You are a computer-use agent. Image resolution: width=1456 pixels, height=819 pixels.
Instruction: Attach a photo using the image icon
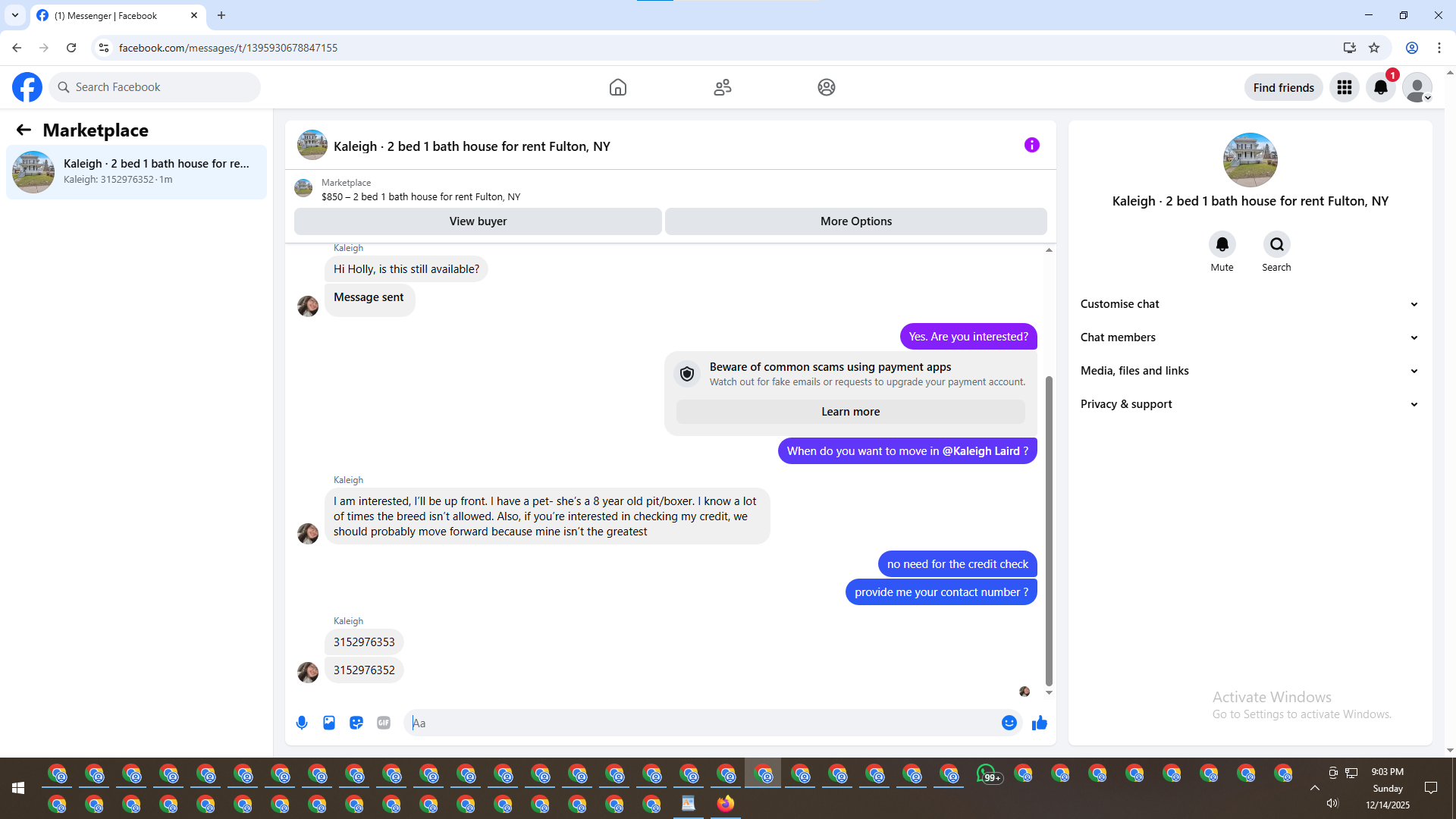pyautogui.click(x=329, y=723)
